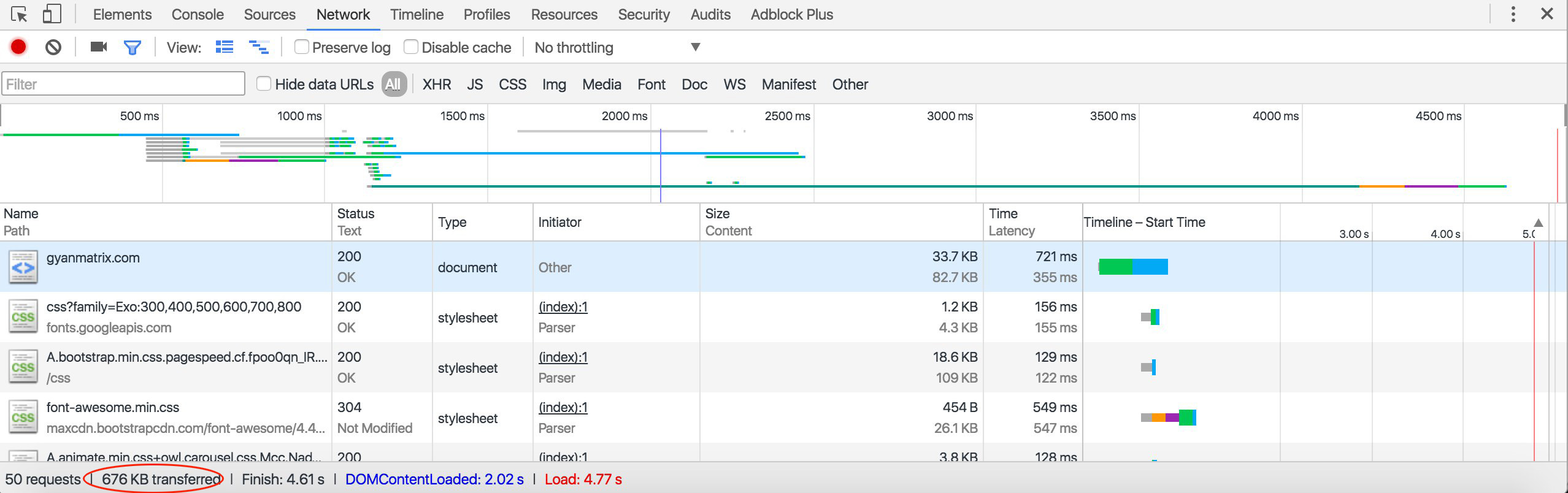This screenshot has height=493, width=1568.
Task: Click the CSS icon for css?family=Exo row
Action: click(x=23, y=317)
